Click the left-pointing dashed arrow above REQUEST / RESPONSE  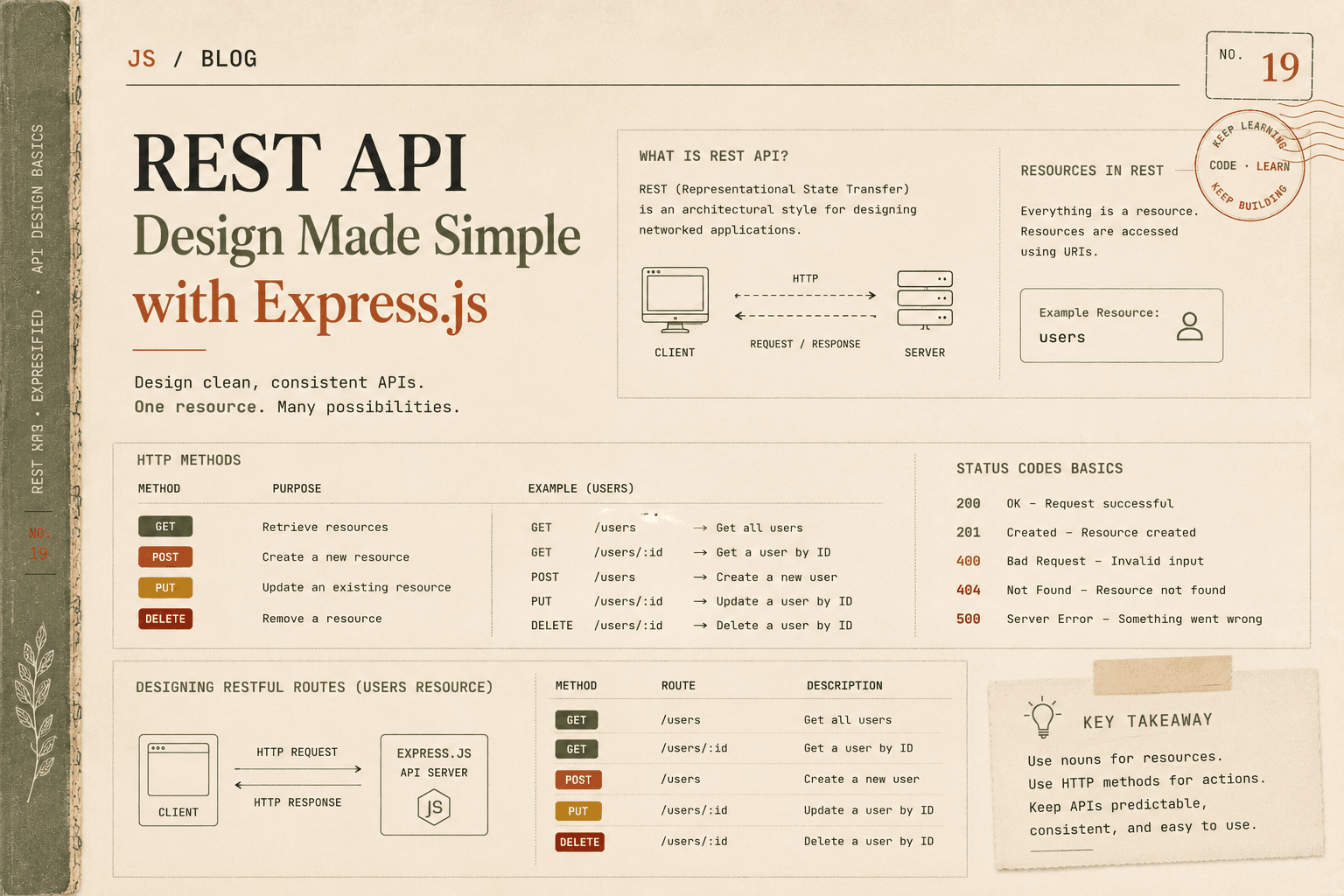click(x=805, y=316)
